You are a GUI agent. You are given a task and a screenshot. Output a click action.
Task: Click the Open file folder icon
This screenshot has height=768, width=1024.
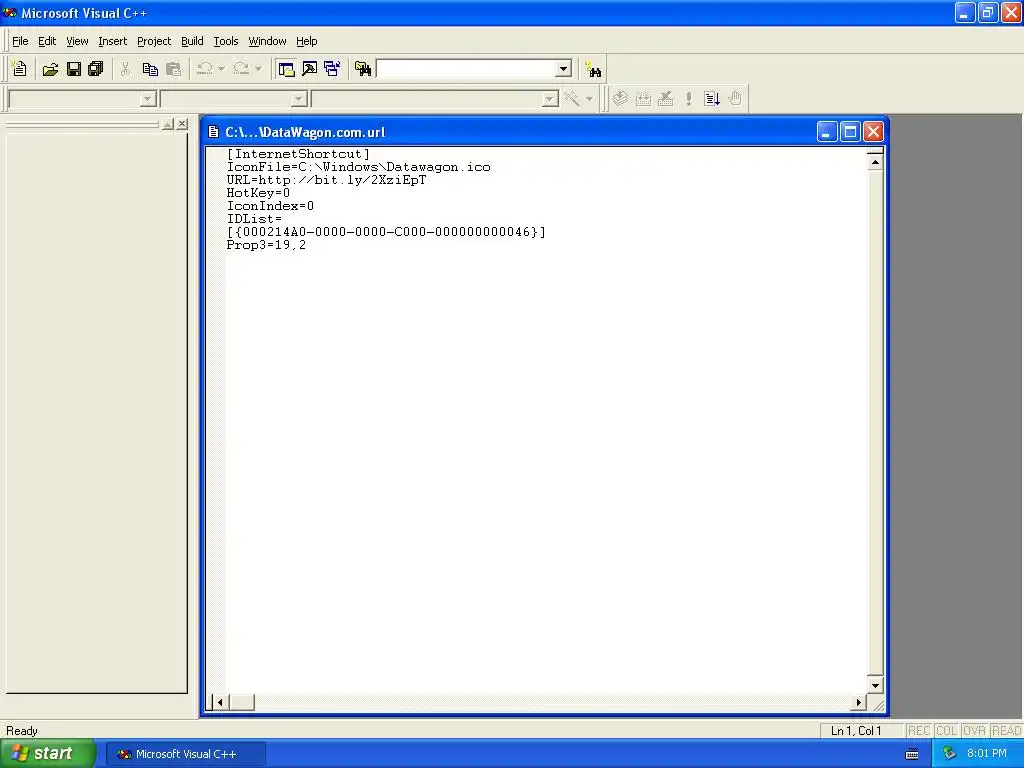click(50, 69)
